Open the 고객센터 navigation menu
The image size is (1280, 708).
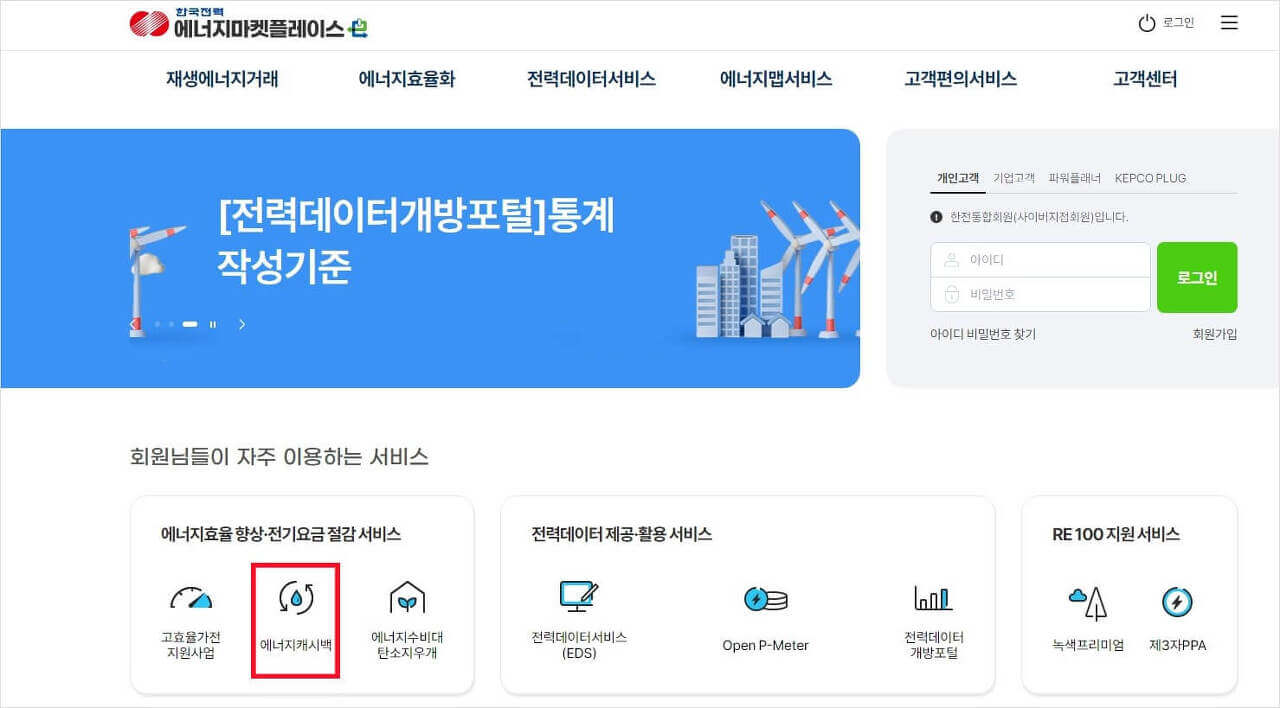pyautogui.click(x=1144, y=78)
